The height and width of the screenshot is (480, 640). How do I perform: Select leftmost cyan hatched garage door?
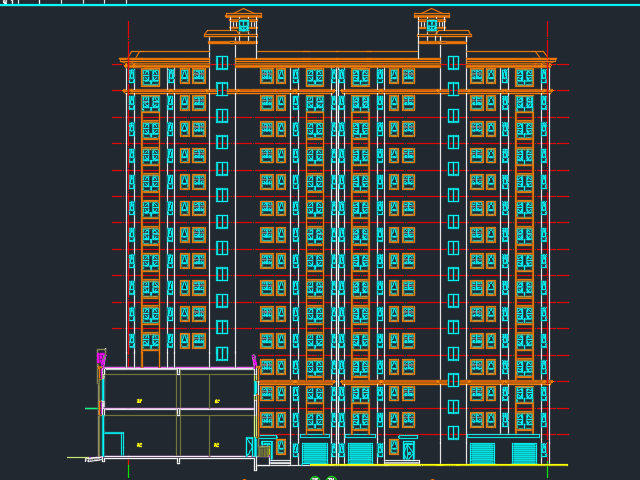[x=315, y=453]
